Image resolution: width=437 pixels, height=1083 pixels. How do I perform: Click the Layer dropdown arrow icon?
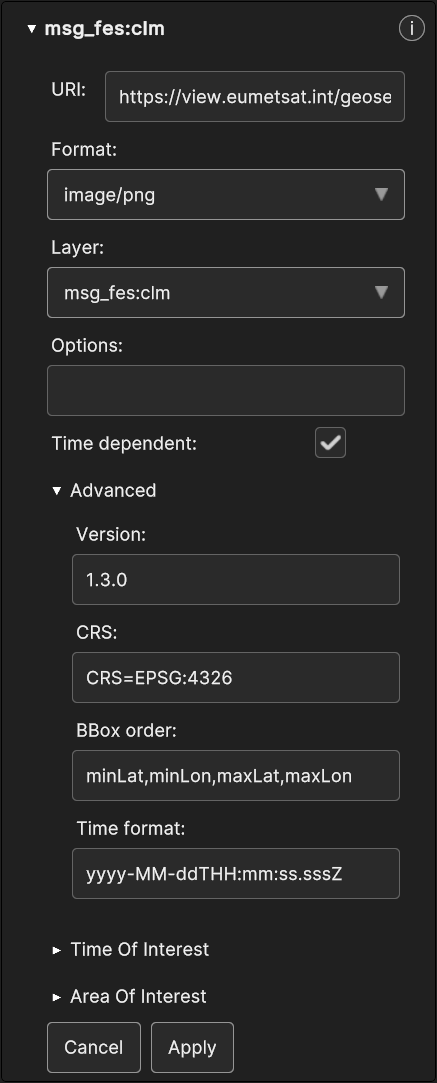[x=381, y=293]
